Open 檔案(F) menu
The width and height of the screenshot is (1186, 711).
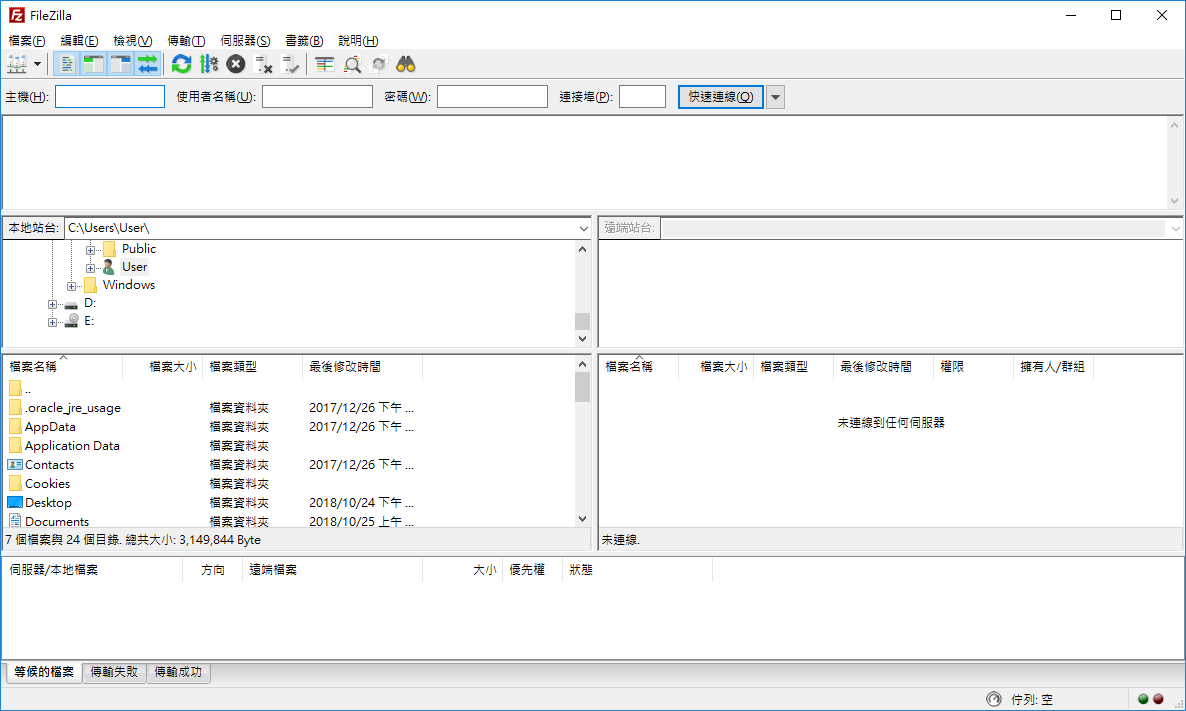[x=26, y=41]
